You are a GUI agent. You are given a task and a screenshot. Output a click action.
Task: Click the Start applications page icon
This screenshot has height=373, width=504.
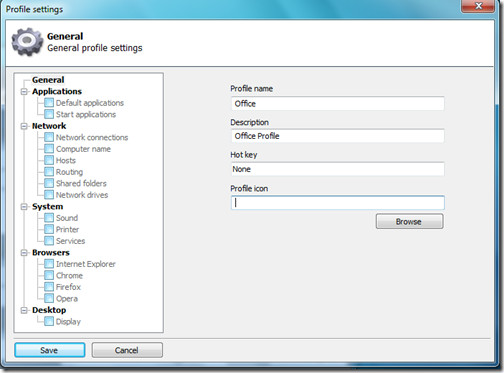pos(49,114)
